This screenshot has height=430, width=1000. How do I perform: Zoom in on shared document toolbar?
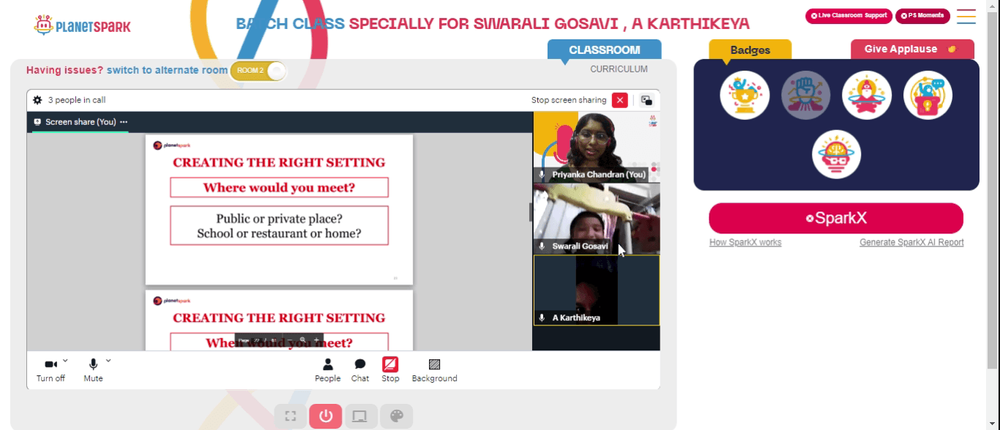(316, 340)
